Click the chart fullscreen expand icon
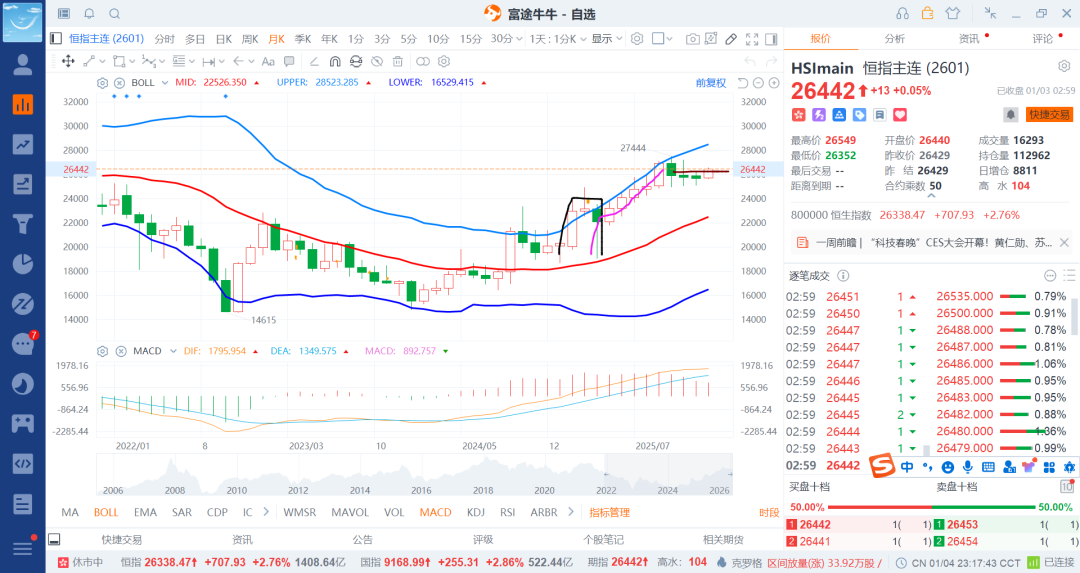Image resolution: width=1080 pixels, height=573 pixels. [752, 39]
